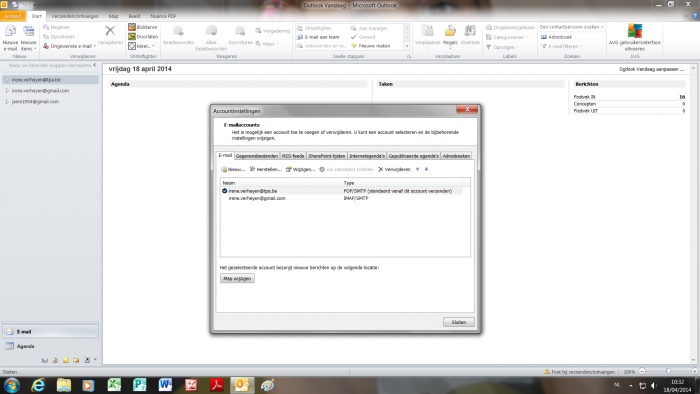
Task: Click the Sluiten button in the dialog
Action: (x=458, y=322)
